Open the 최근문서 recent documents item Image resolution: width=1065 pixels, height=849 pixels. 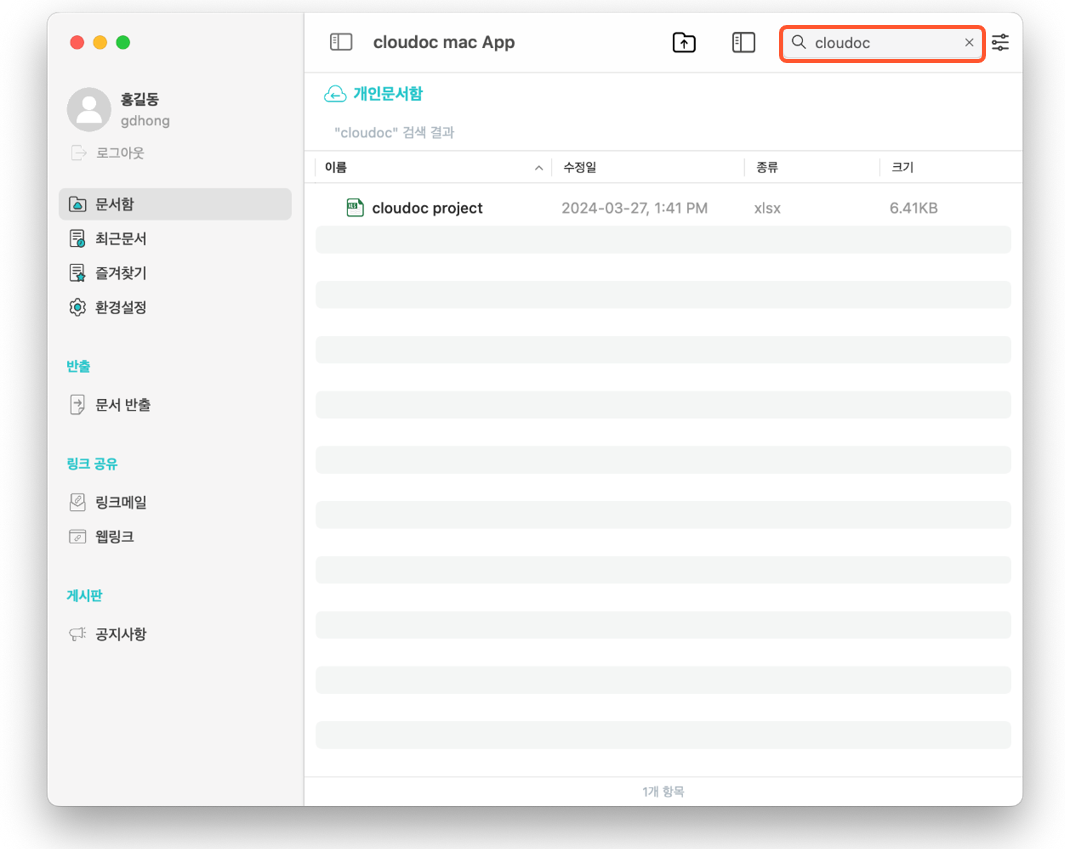click(x=175, y=238)
